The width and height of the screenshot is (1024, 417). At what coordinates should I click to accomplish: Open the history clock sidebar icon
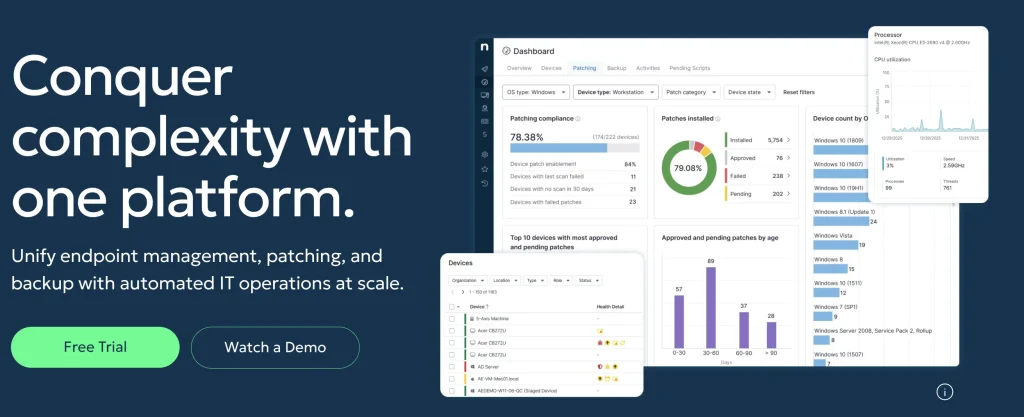tap(484, 183)
